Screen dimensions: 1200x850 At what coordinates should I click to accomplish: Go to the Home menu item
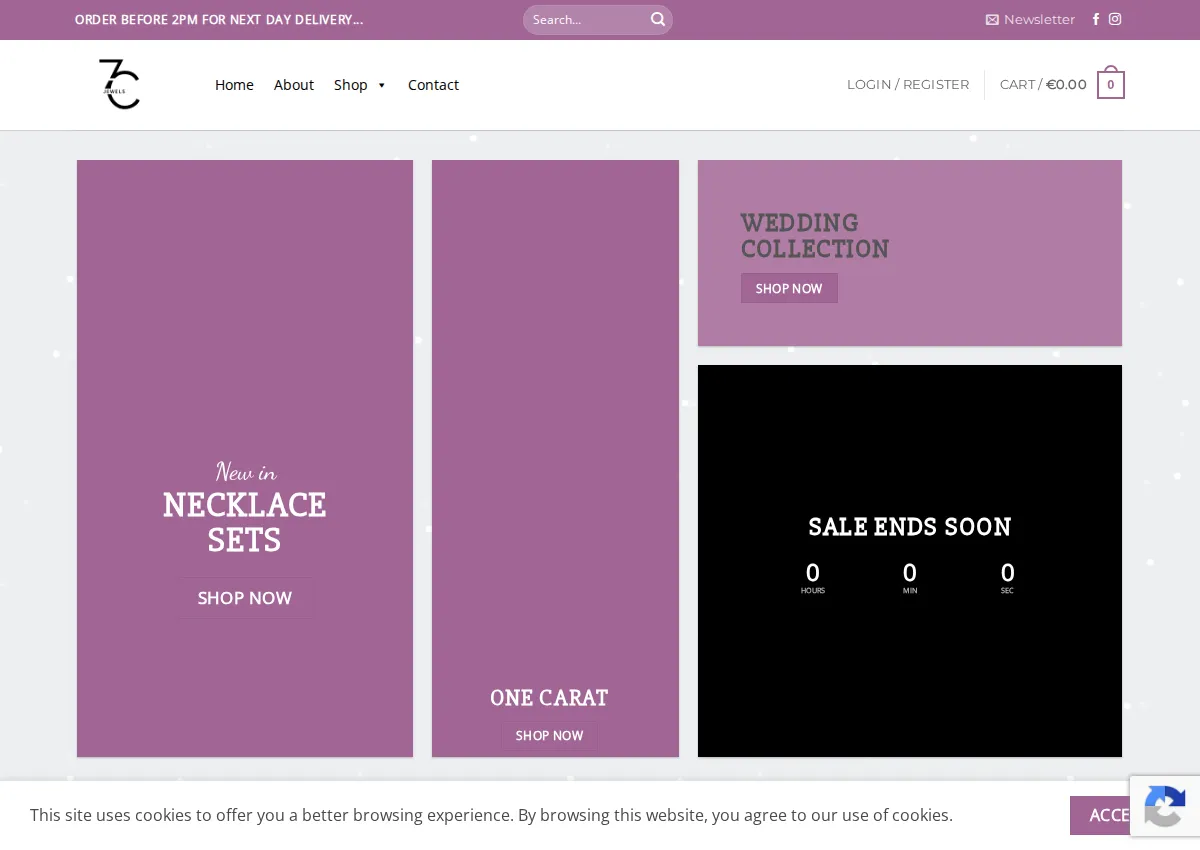point(234,85)
